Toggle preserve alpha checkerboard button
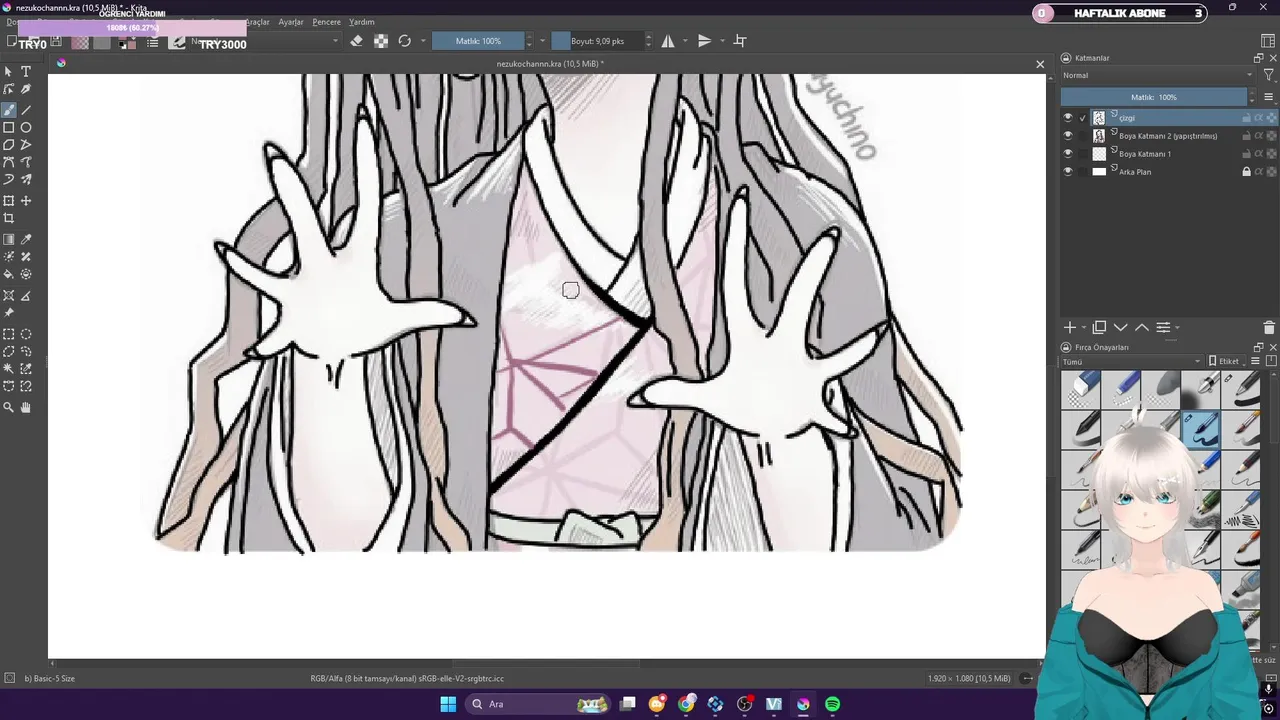The image size is (1280, 720). click(381, 41)
